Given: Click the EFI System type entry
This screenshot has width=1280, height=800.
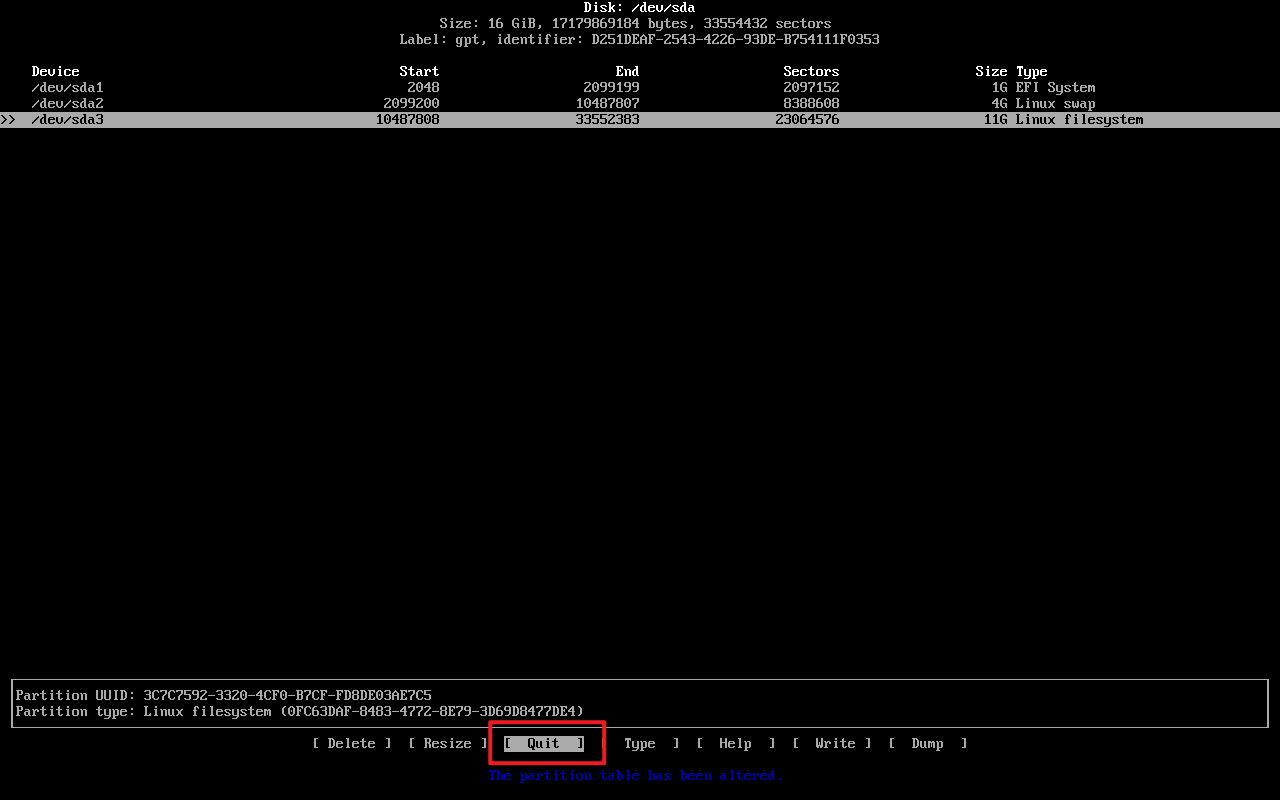Looking at the screenshot, I should (1055, 87).
